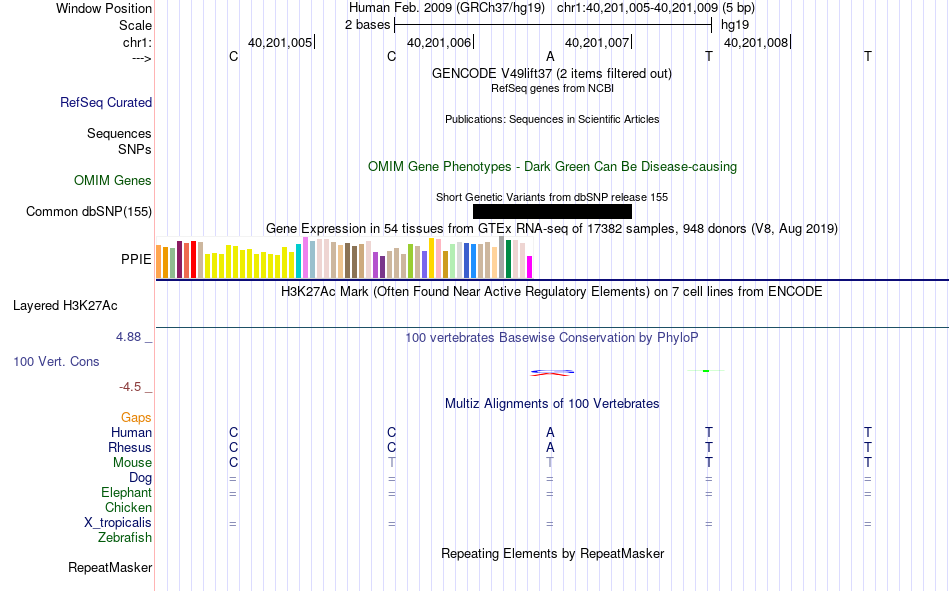Click the black dbSNP variant item
The image size is (950, 591).
point(553,212)
